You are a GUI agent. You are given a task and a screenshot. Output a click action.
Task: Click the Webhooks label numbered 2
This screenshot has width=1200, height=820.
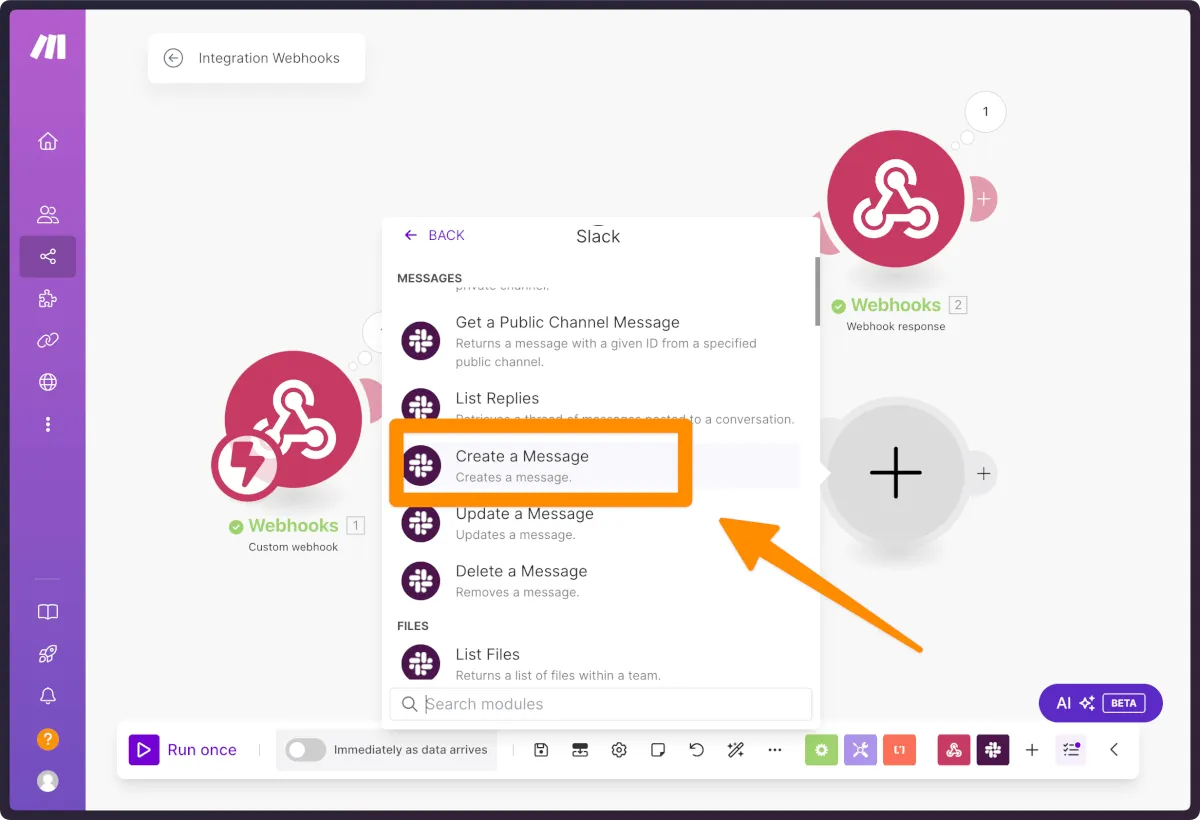(896, 305)
